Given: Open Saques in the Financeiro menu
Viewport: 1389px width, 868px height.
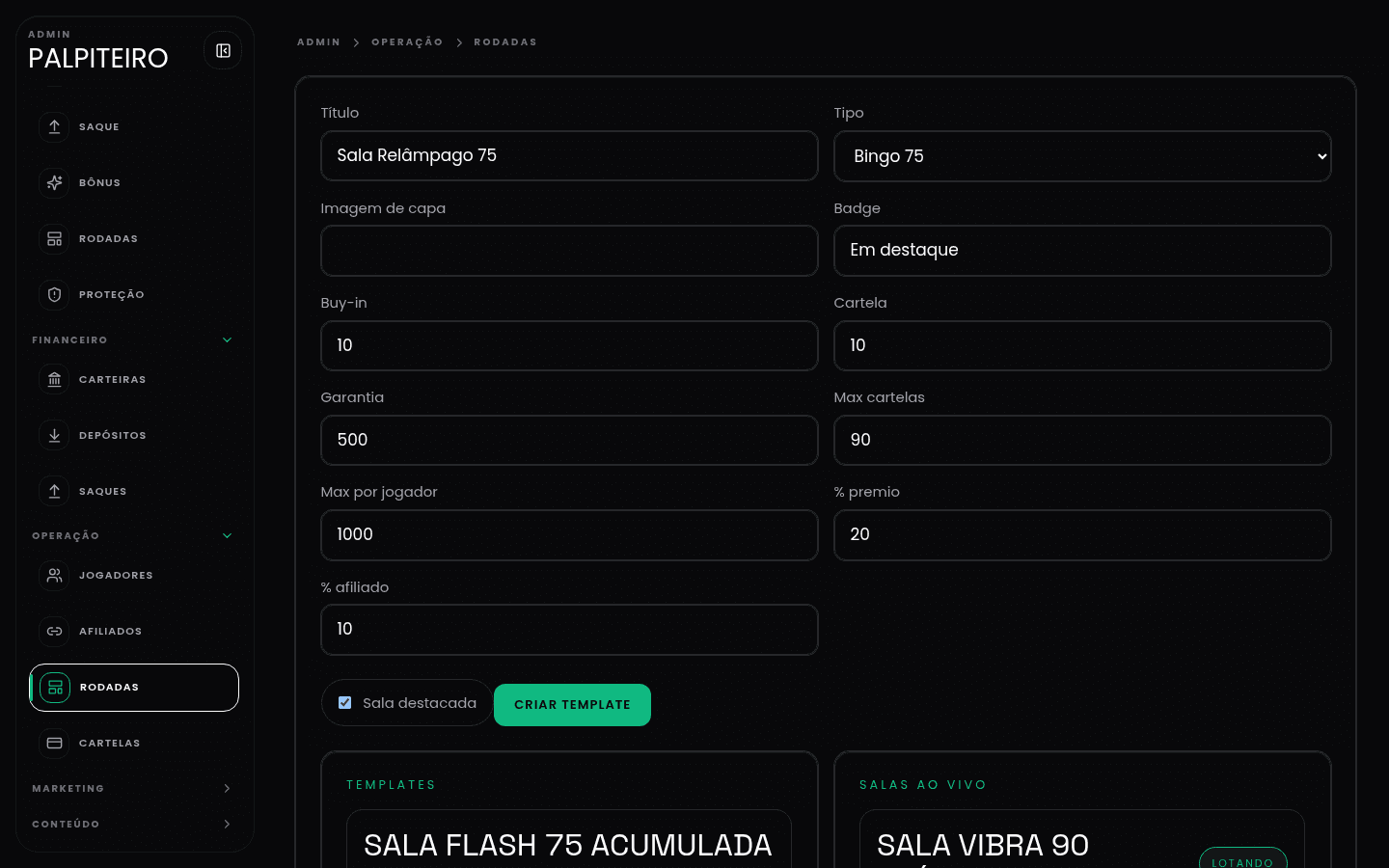Looking at the screenshot, I should (x=103, y=492).
